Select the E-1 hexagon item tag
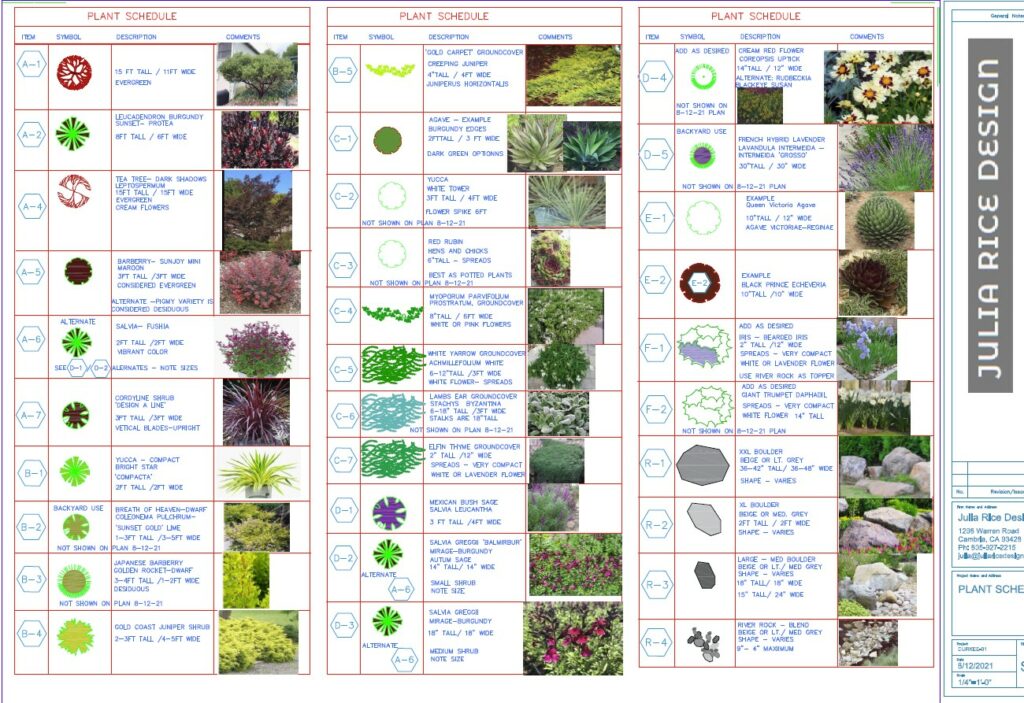The image size is (1024, 703). 656,219
